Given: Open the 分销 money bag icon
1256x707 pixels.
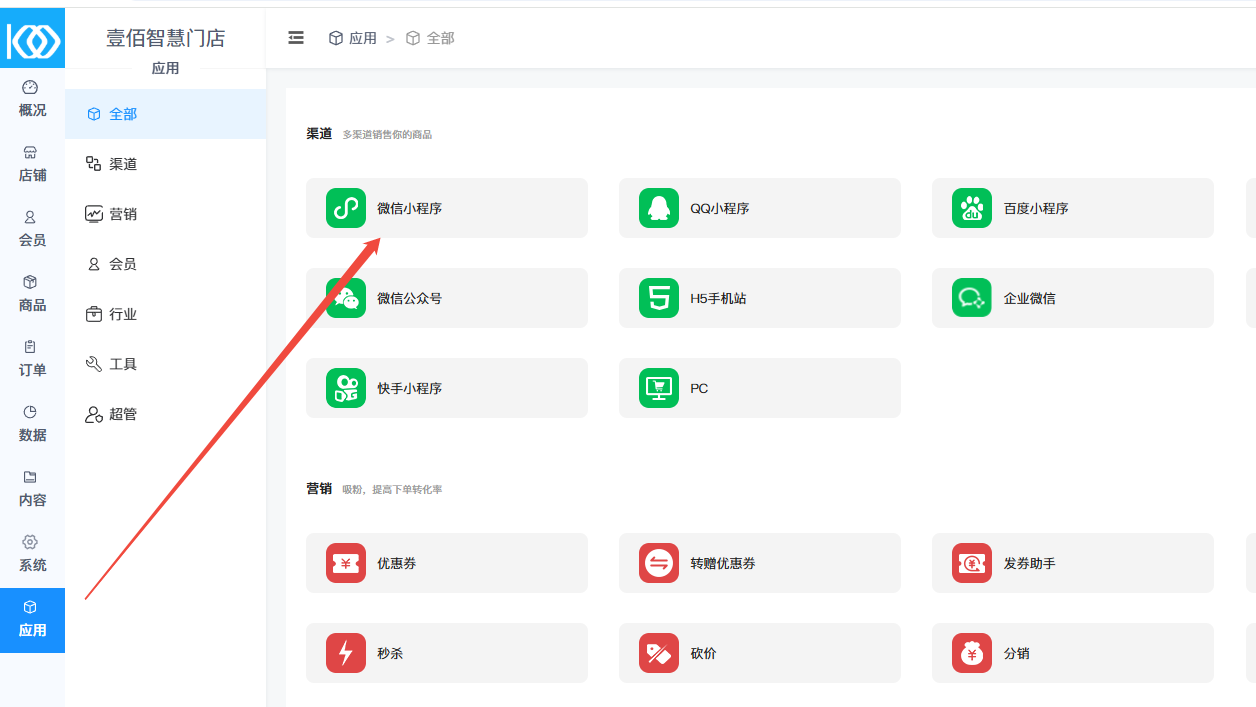Looking at the screenshot, I should coord(972,653).
